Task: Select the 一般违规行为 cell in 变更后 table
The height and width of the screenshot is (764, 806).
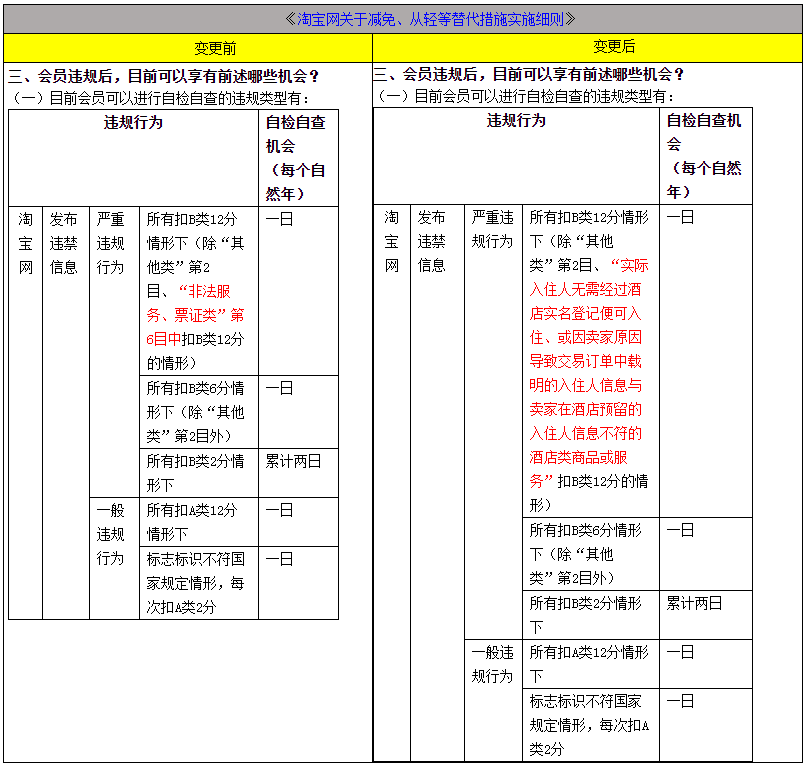Action: [493, 700]
